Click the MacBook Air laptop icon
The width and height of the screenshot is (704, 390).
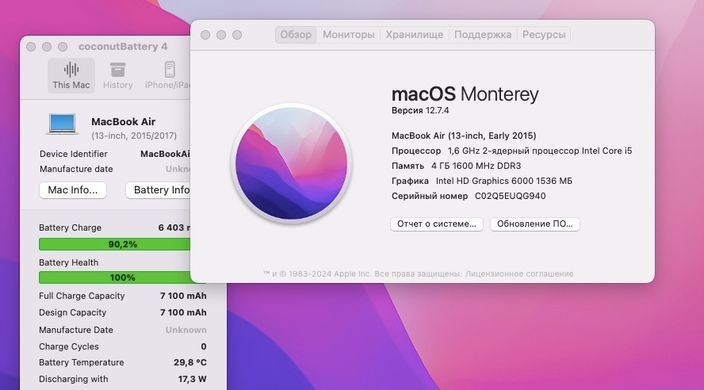tap(62, 124)
